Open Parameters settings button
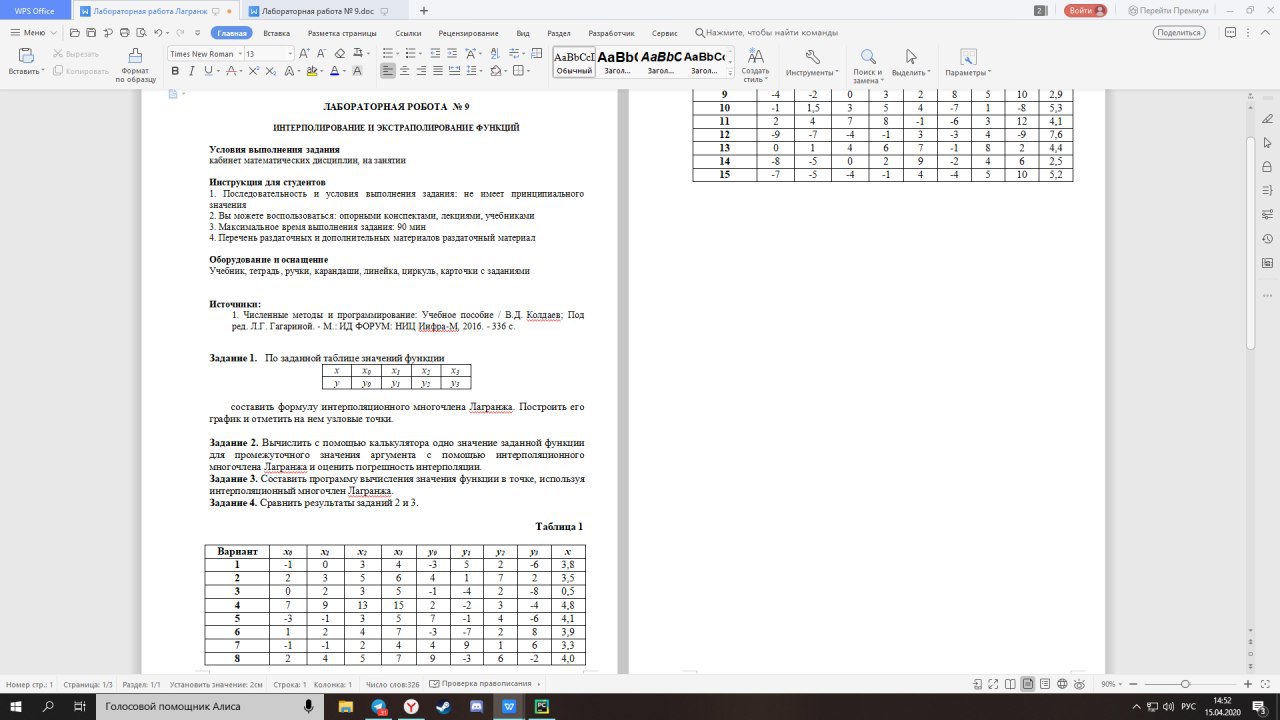The image size is (1280, 720). point(967,57)
